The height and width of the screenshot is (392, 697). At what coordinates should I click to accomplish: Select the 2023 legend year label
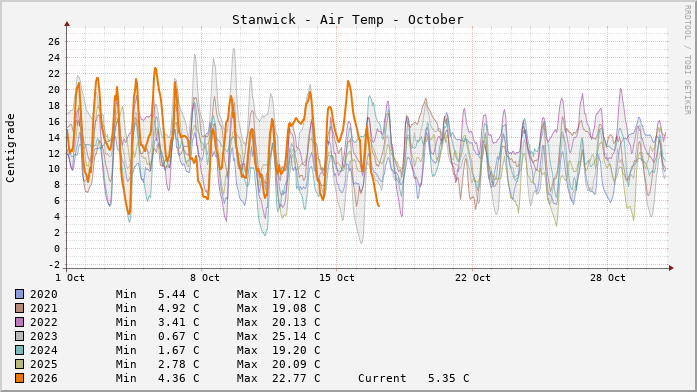click(x=44, y=336)
